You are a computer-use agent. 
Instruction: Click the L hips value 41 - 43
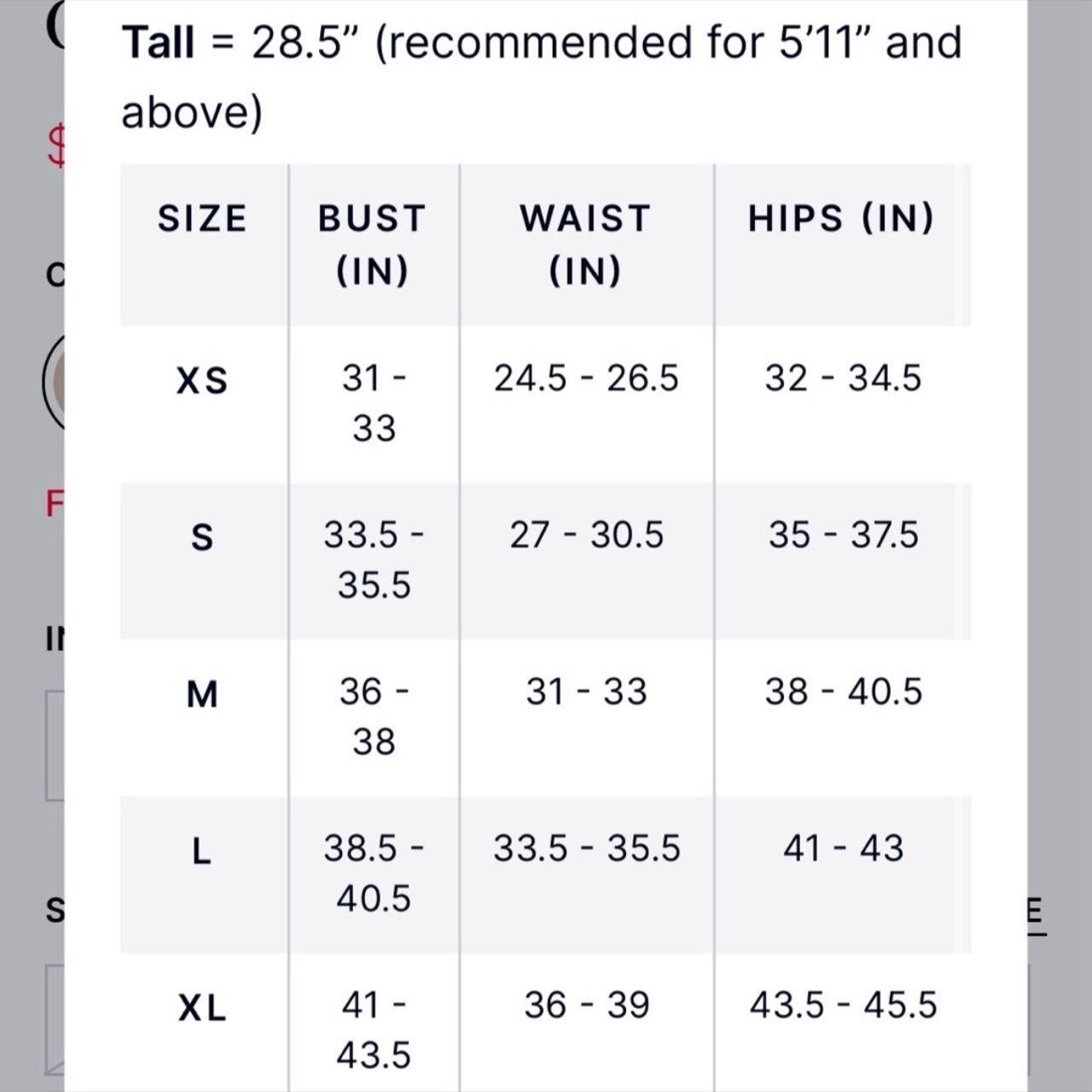(843, 848)
